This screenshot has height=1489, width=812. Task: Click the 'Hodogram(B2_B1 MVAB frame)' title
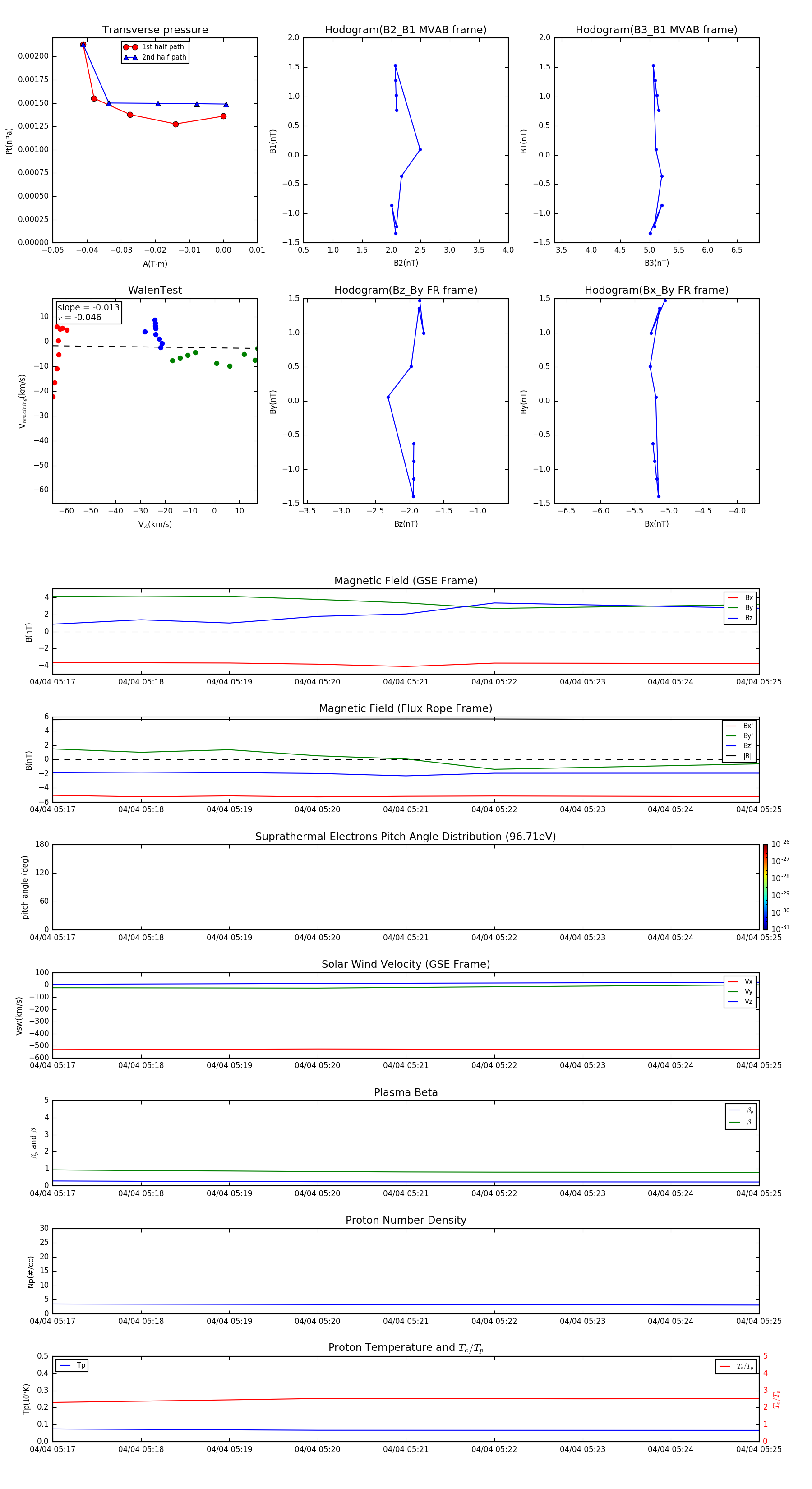[x=406, y=30]
